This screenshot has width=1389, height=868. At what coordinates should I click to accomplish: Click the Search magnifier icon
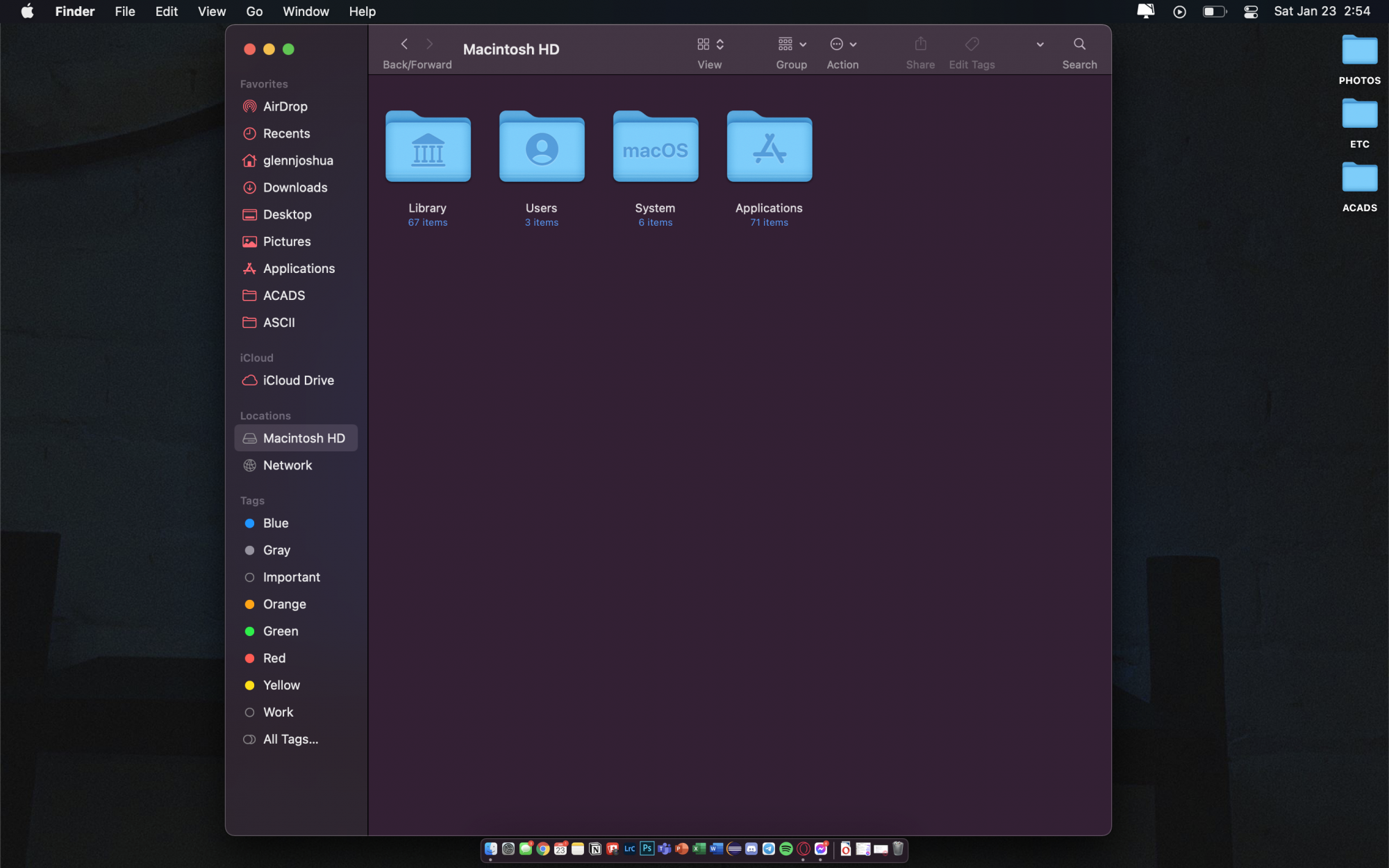[x=1079, y=44]
